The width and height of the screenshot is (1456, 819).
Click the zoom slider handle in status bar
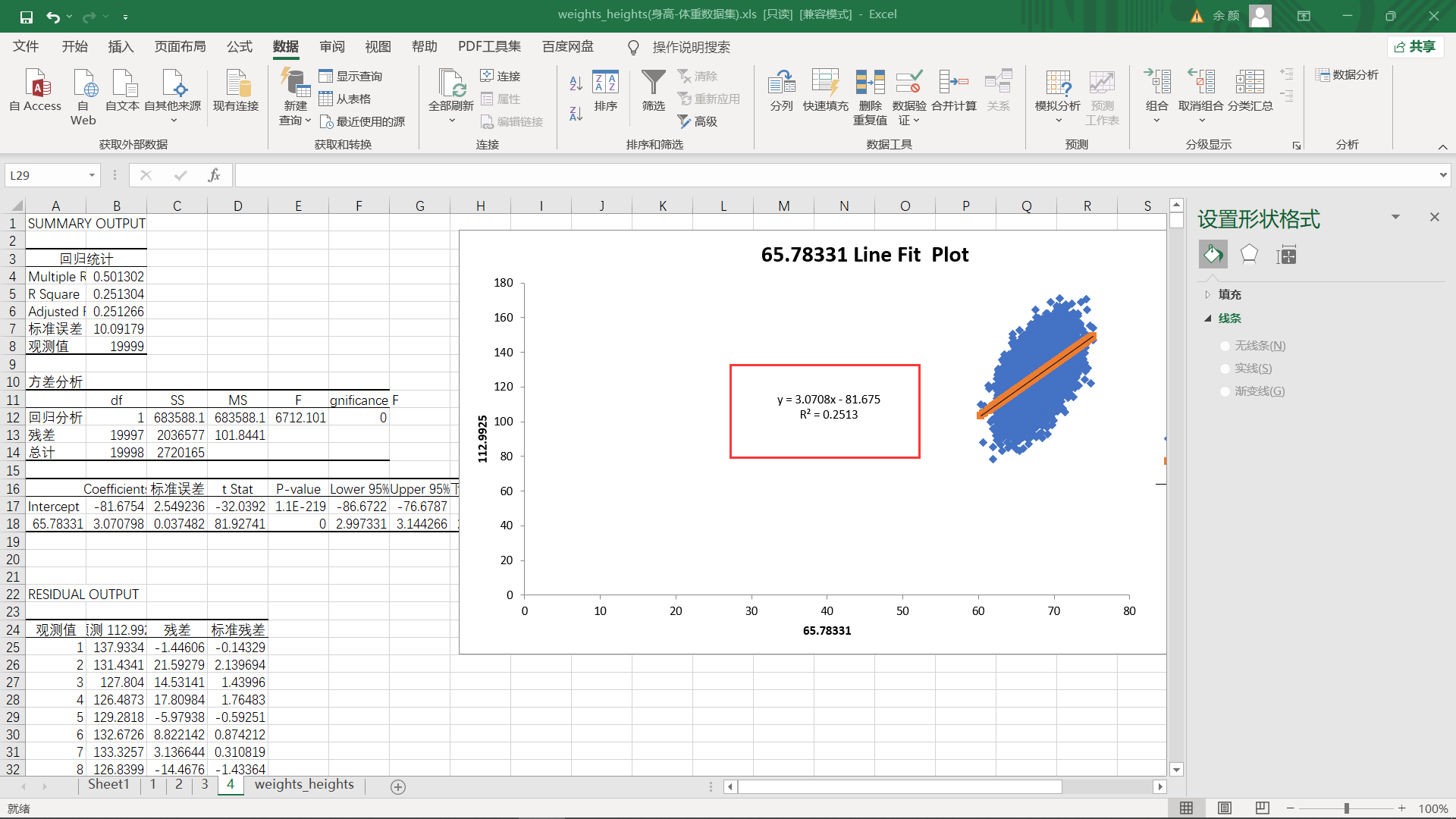[1346, 808]
